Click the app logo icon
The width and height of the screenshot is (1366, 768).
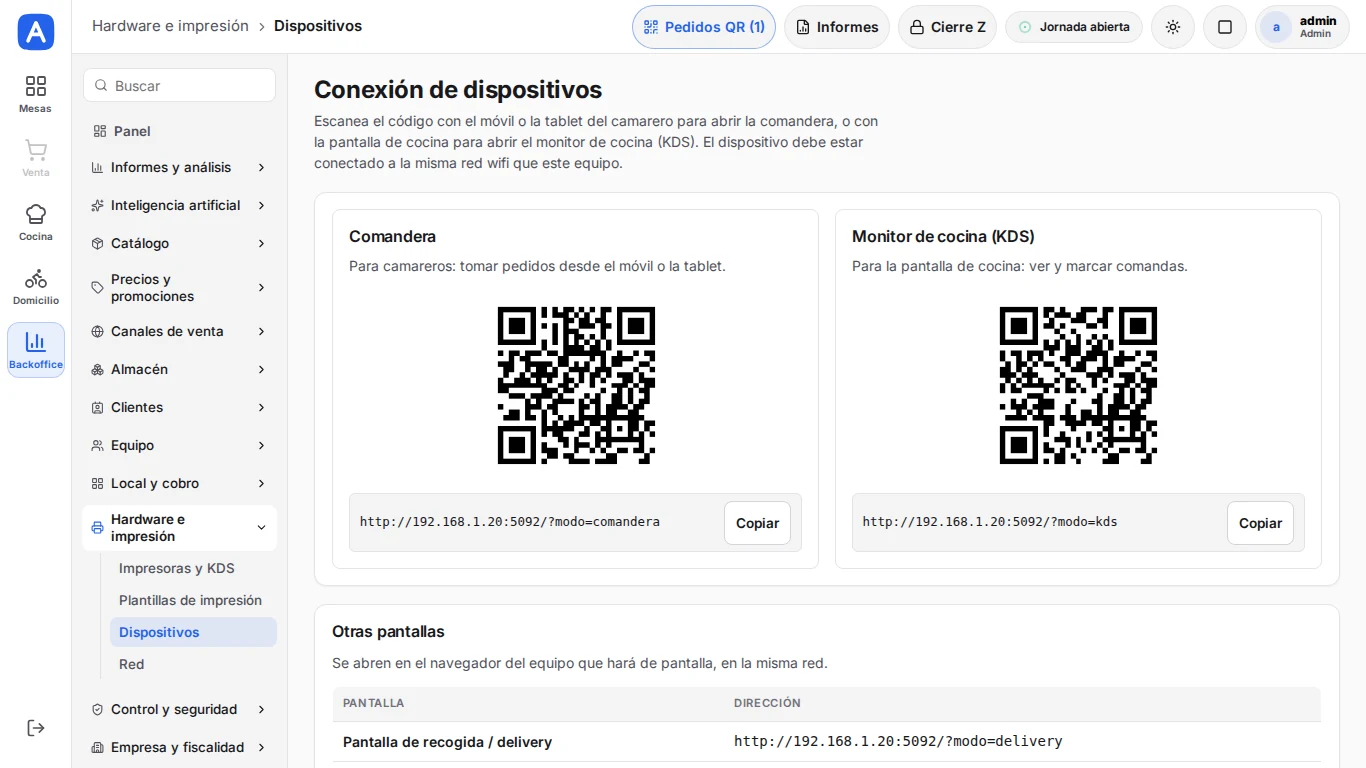(36, 32)
